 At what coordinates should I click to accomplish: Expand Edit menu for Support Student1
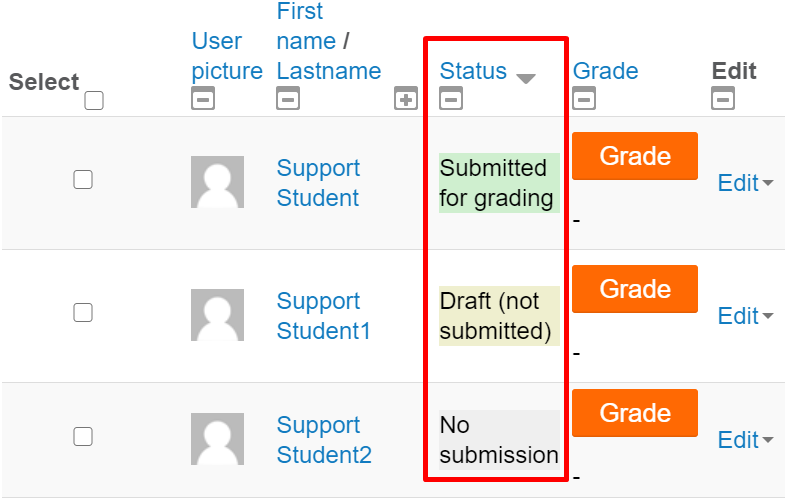[745, 316]
